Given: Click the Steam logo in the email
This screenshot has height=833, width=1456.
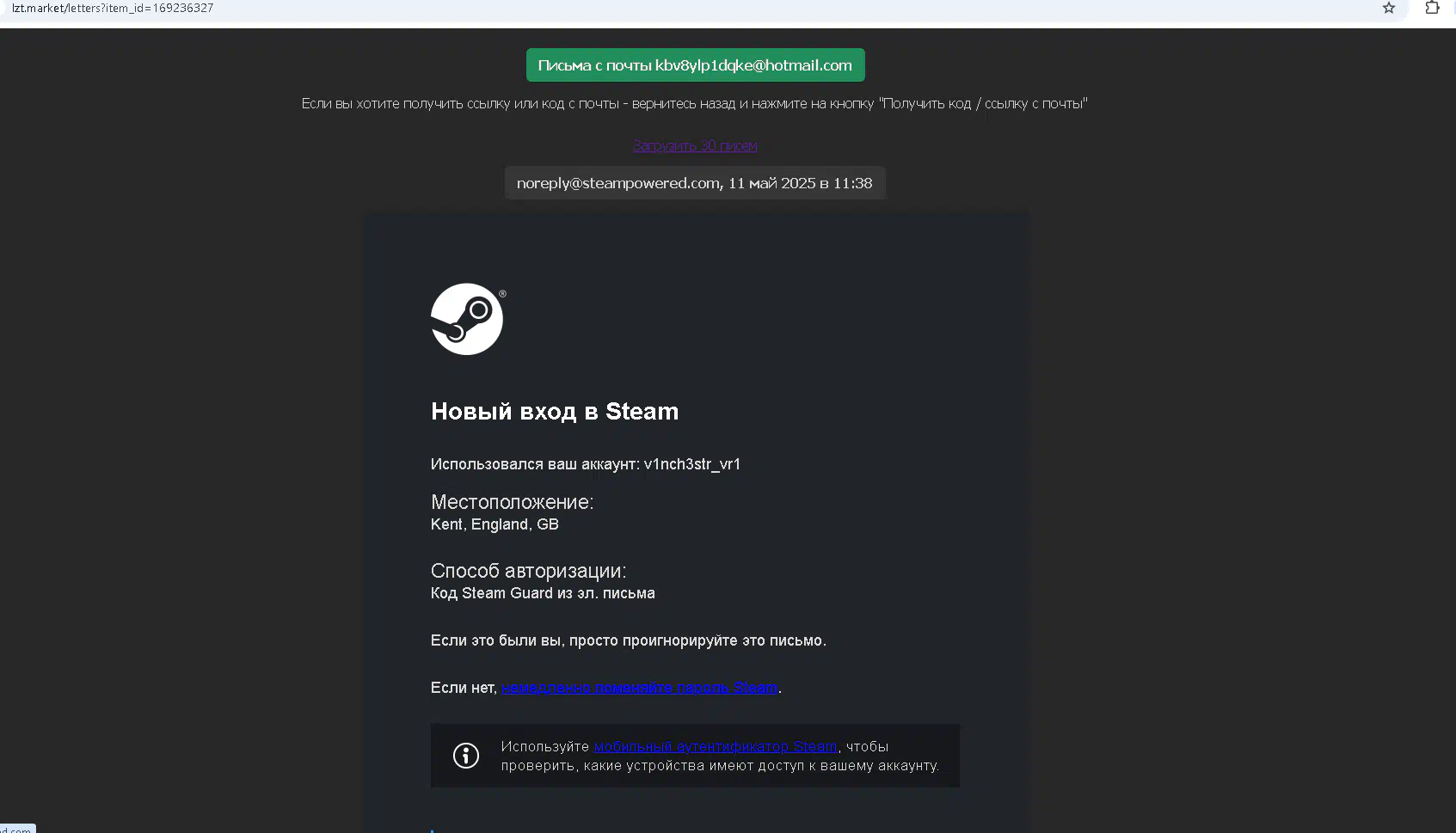Looking at the screenshot, I should (x=467, y=319).
